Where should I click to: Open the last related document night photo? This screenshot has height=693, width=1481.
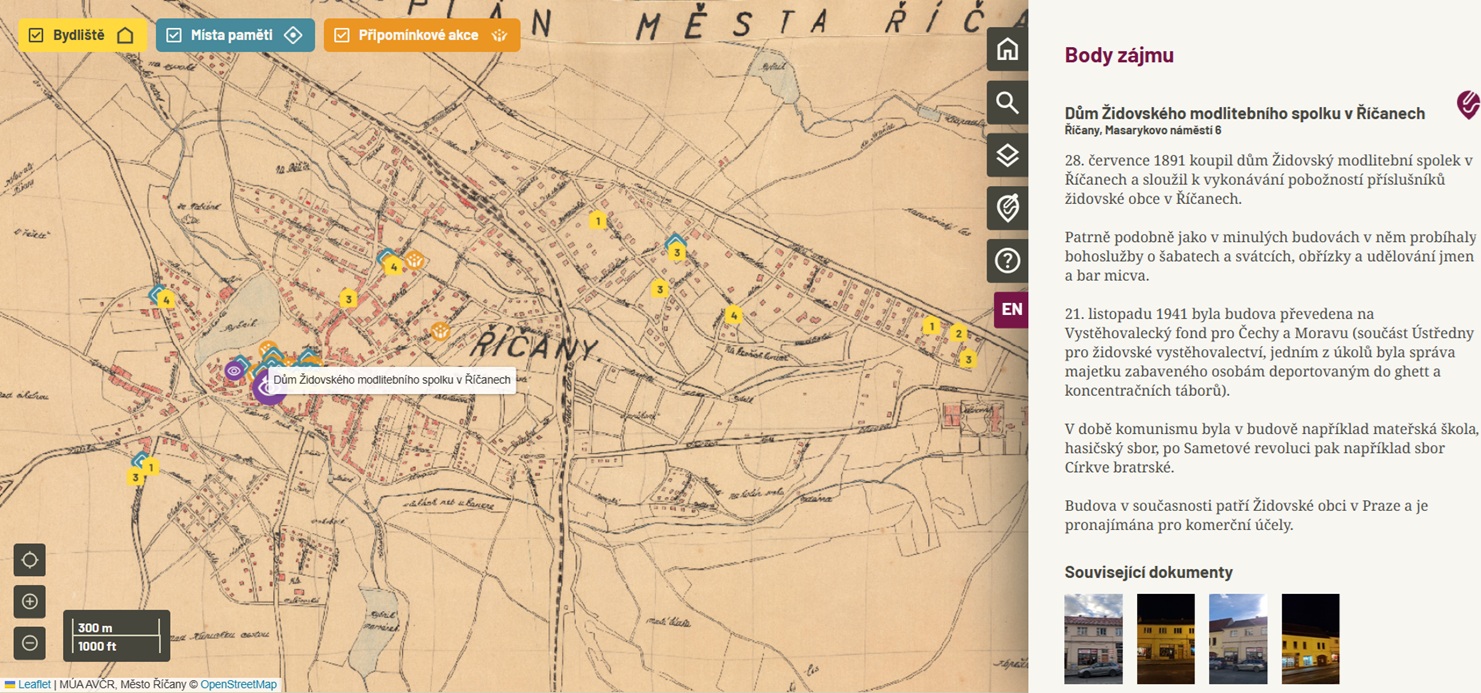pos(1310,638)
